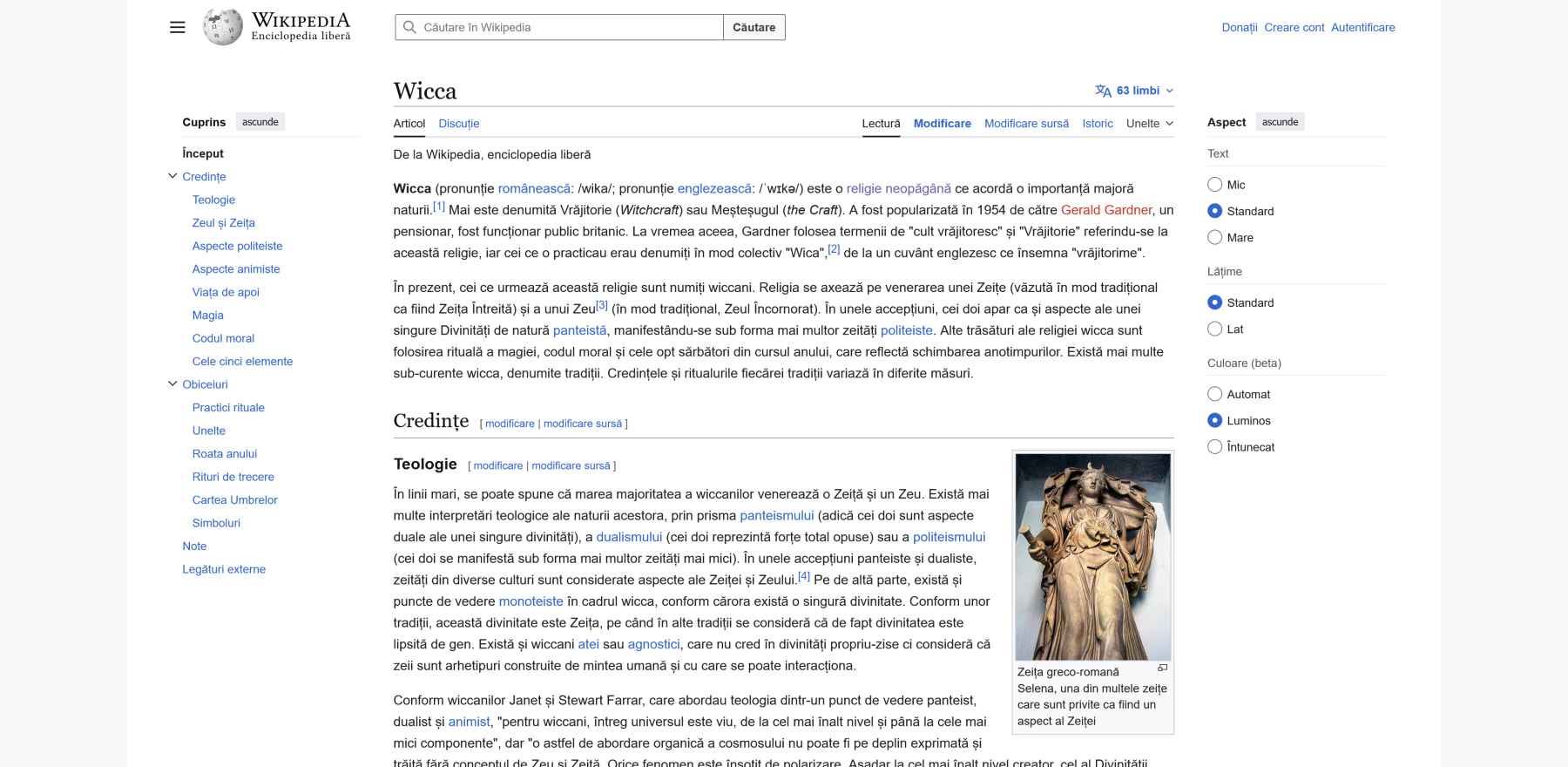Open the Istoric tab
Viewport: 1568px width, 767px height.
point(1097,124)
